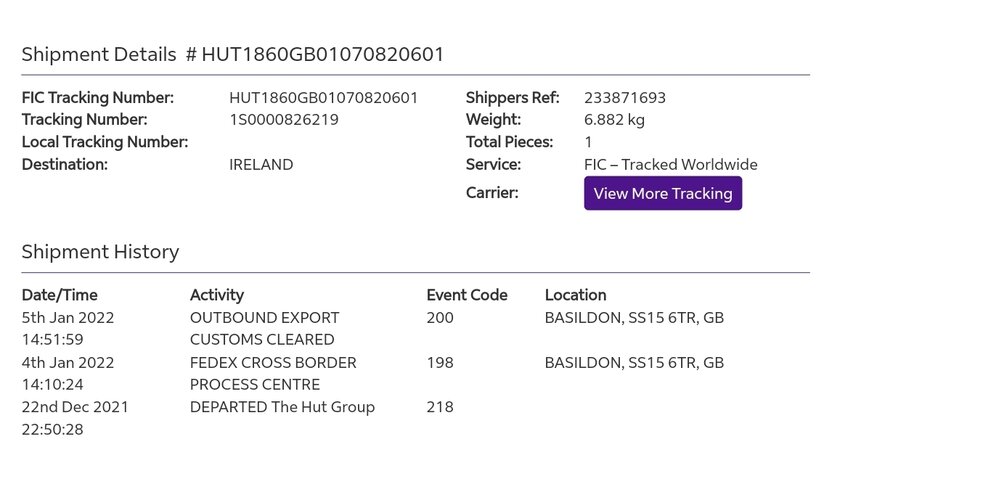983x500 pixels.
Task: Click the FIC Tracking Number value HUT1860GB01070820601
Action: point(323,98)
